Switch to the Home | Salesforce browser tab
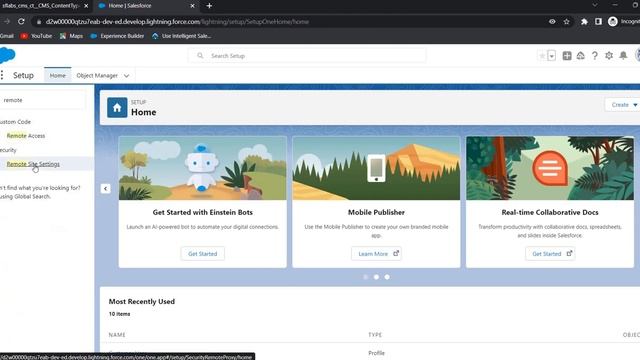This screenshot has height=360, width=640. (x=146, y=6)
